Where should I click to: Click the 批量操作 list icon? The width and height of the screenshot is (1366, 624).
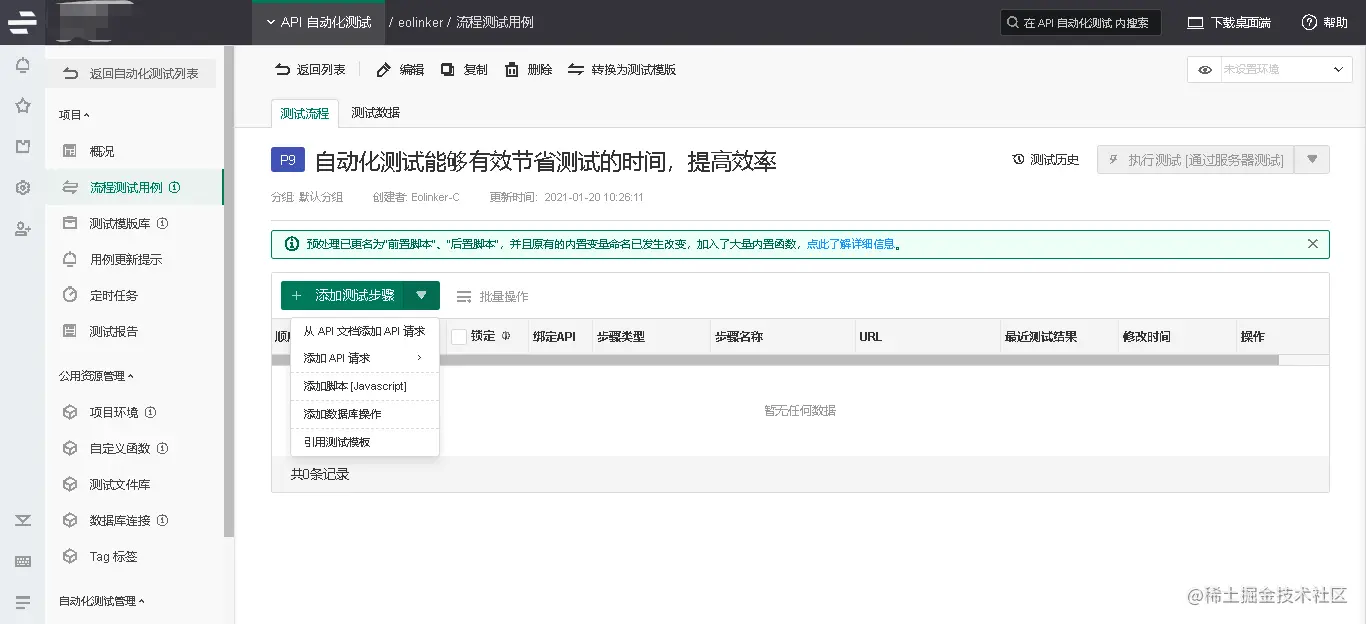pyautogui.click(x=464, y=296)
